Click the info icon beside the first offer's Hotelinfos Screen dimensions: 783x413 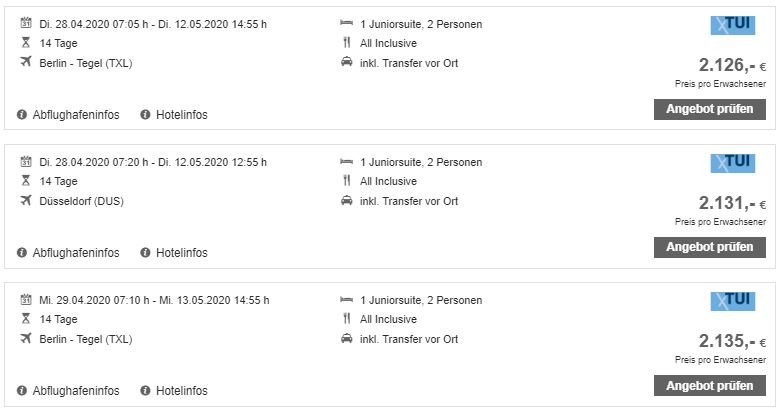point(145,115)
